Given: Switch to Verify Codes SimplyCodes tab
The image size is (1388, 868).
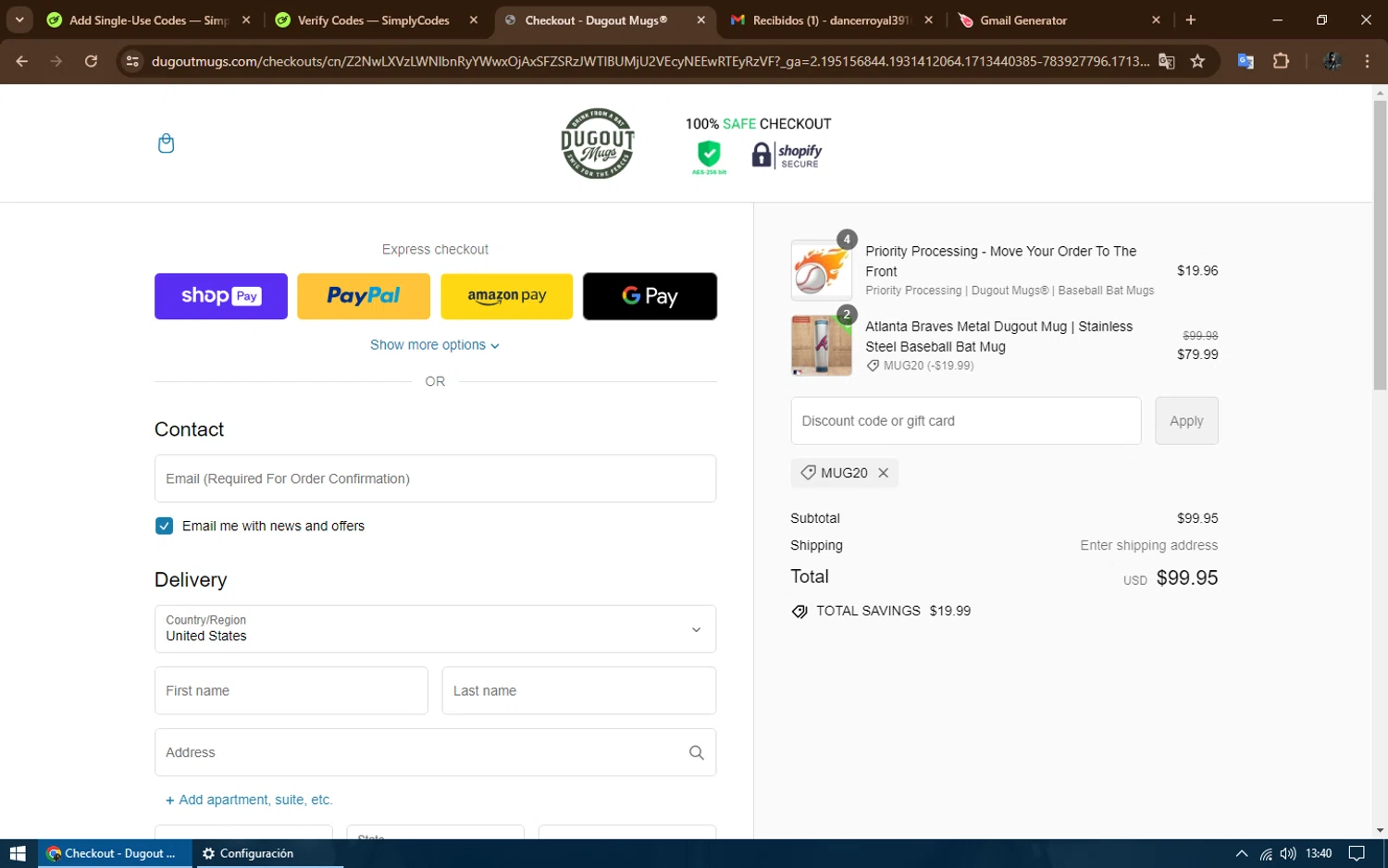Looking at the screenshot, I should point(375,19).
